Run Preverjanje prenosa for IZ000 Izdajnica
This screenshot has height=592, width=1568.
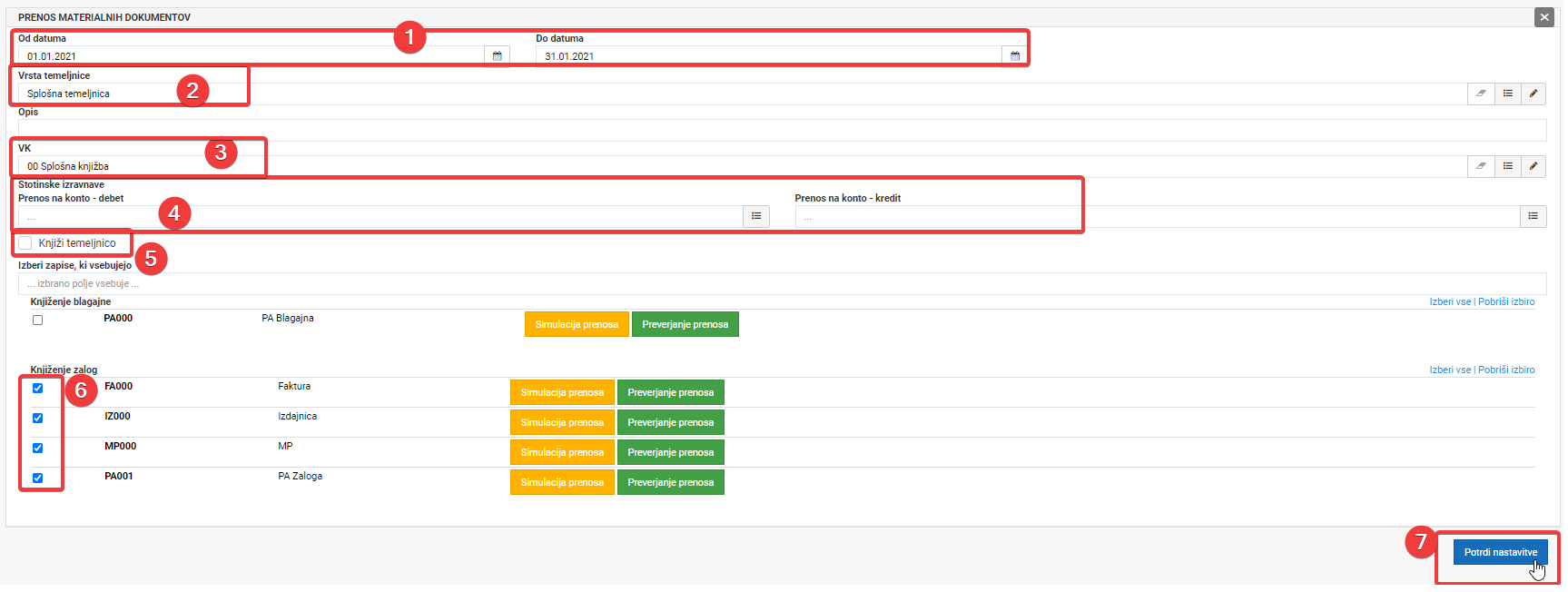[671, 422]
